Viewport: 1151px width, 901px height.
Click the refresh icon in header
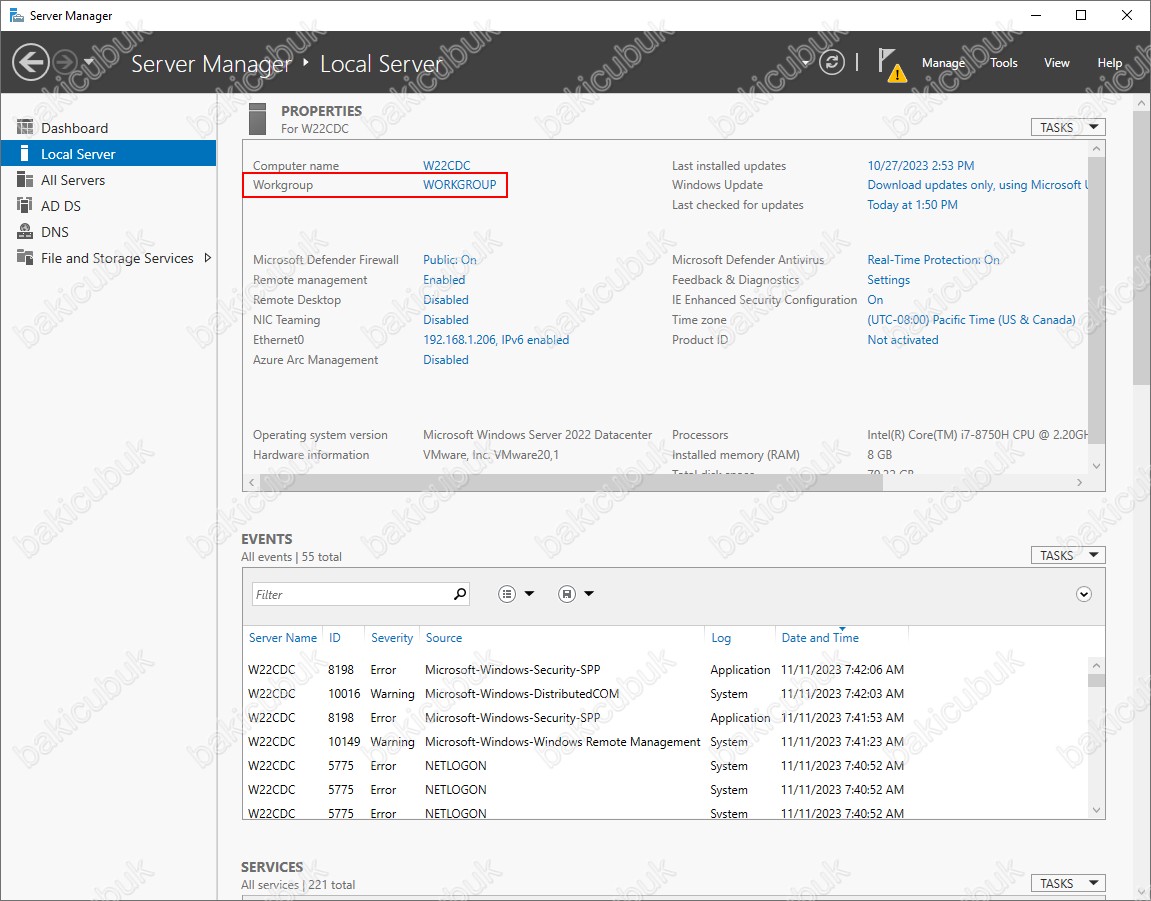(x=832, y=62)
